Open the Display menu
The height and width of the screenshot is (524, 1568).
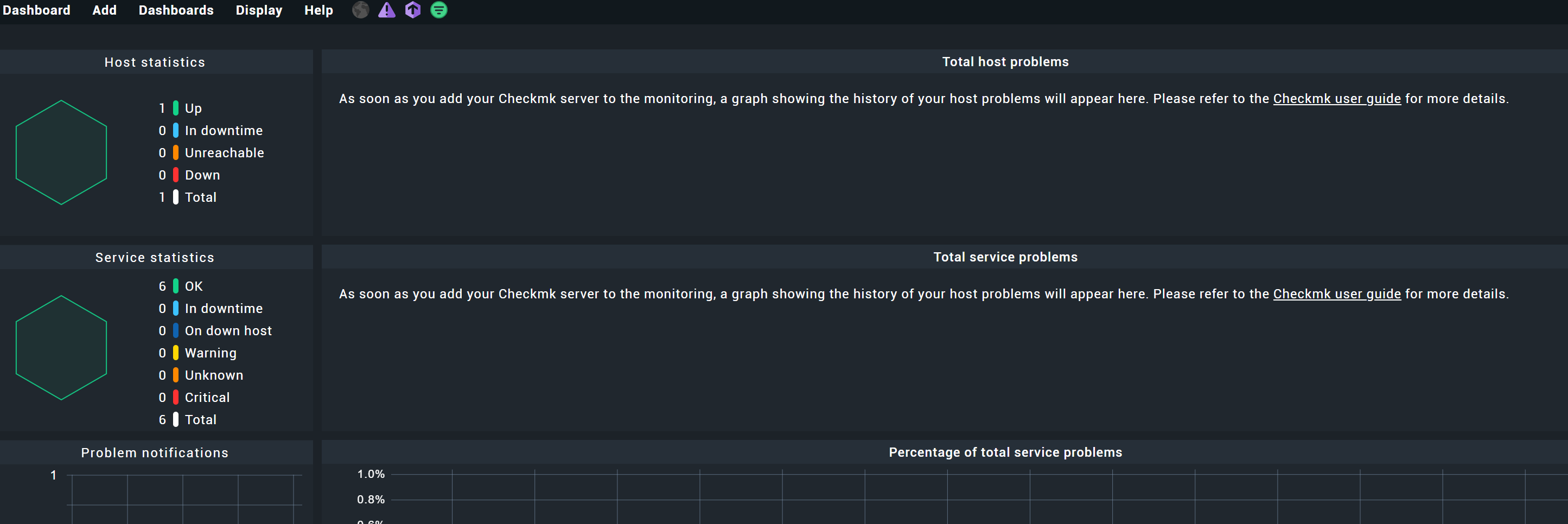coord(259,10)
